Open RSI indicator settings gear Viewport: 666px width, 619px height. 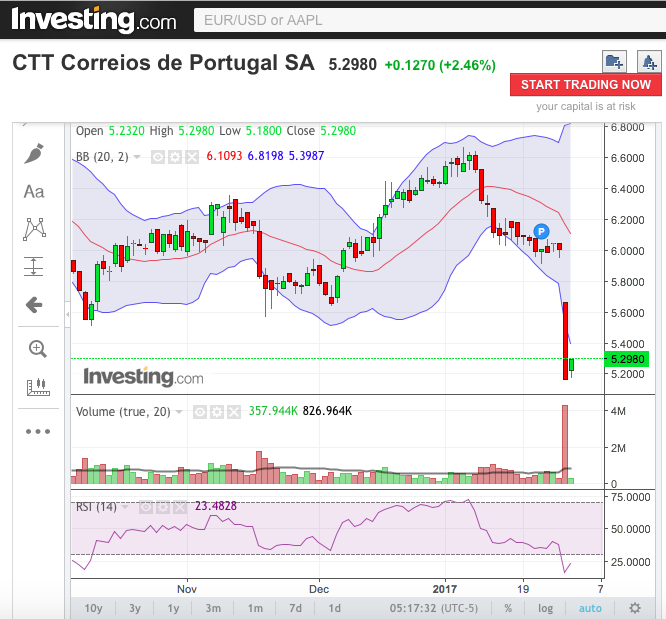click(x=163, y=507)
